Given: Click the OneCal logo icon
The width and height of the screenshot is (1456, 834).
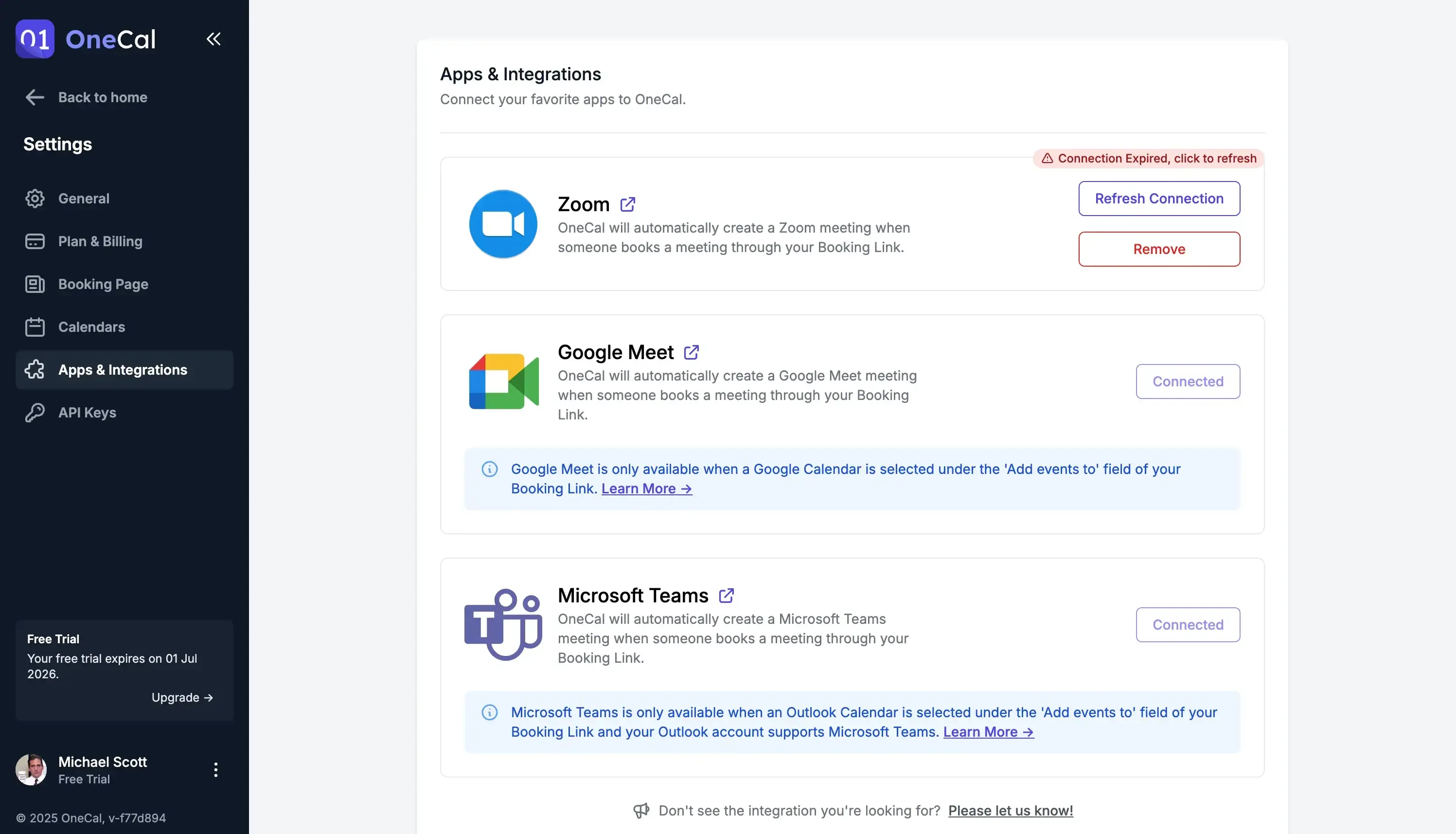Looking at the screenshot, I should (35, 39).
